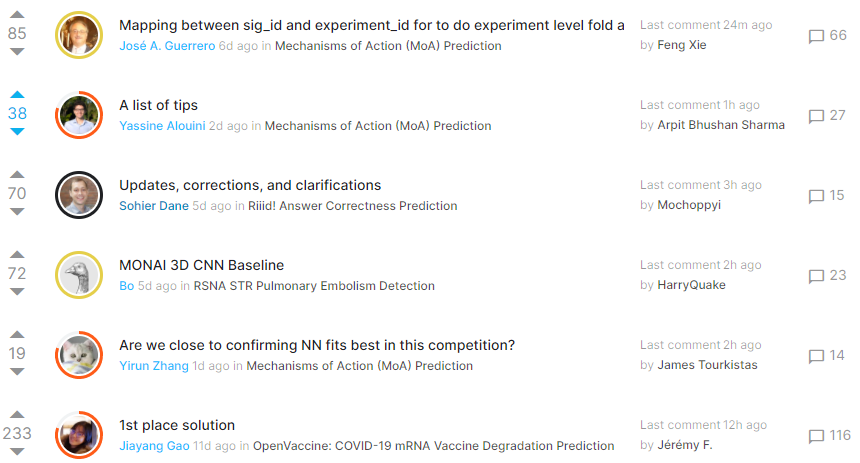Viewport: 860px width, 463px height.
Task: Click the comment icon showing 27
Action: coord(816,116)
